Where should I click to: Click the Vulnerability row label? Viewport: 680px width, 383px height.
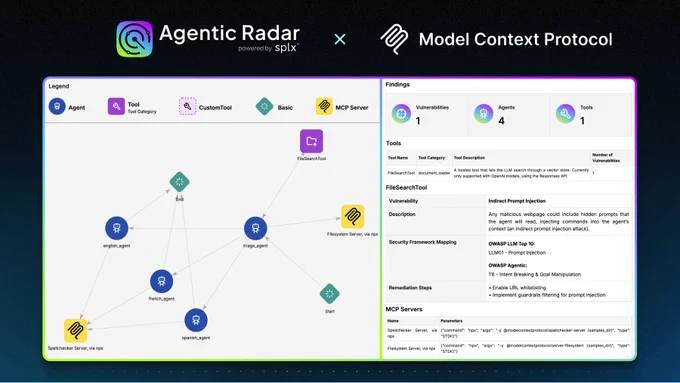(x=403, y=201)
